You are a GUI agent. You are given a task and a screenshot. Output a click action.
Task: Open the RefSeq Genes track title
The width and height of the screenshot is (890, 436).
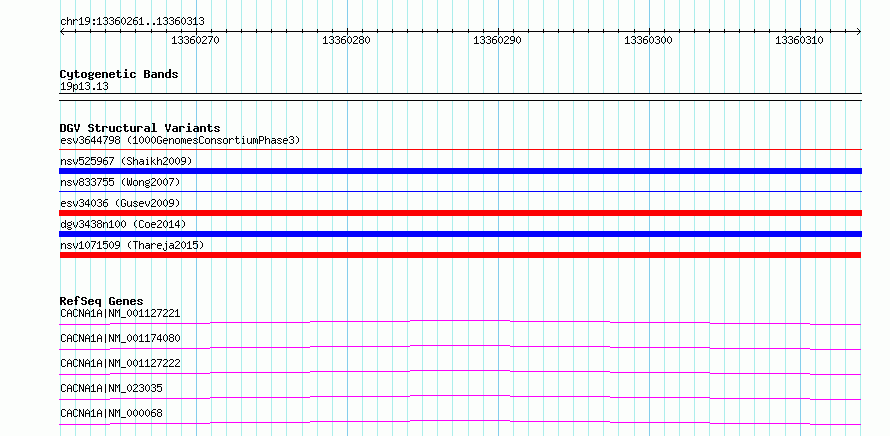(102, 301)
